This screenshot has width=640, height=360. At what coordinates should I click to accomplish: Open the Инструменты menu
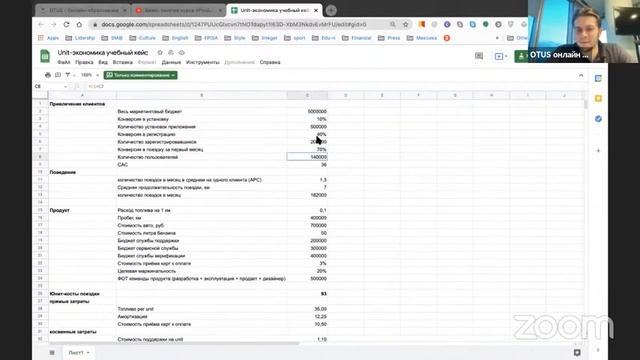coord(202,62)
